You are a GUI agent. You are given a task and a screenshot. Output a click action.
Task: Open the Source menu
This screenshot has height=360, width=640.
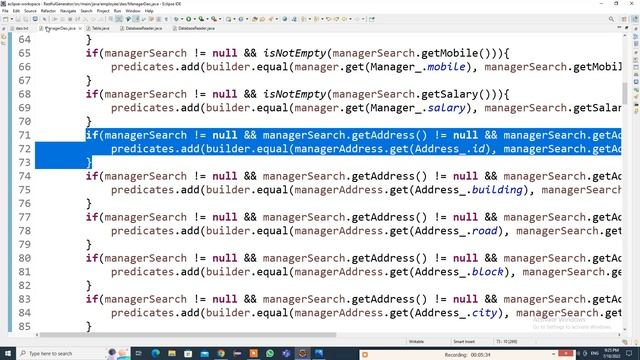pos(30,11)
